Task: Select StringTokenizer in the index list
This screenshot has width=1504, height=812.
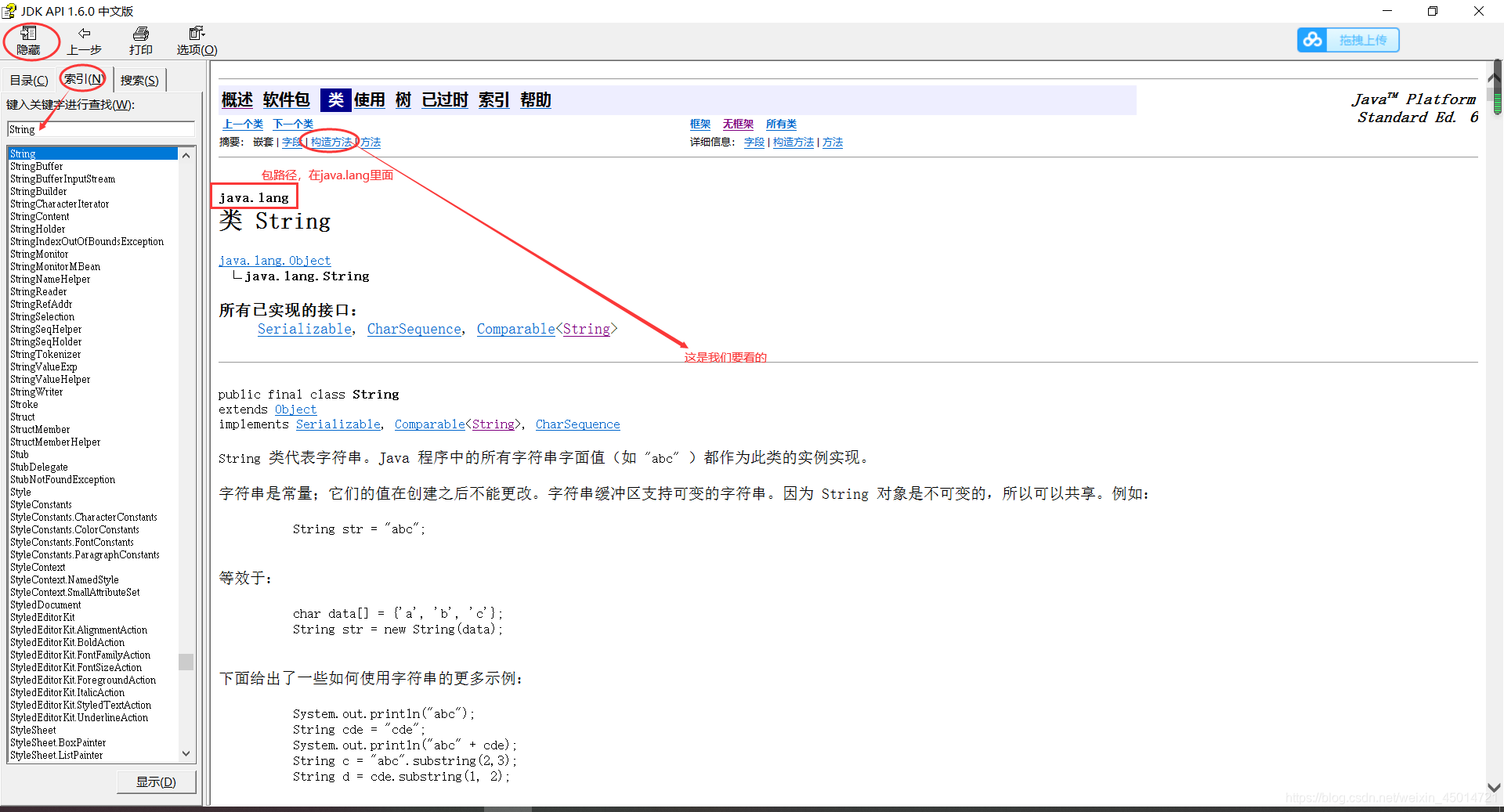Action: pos(45,354)
